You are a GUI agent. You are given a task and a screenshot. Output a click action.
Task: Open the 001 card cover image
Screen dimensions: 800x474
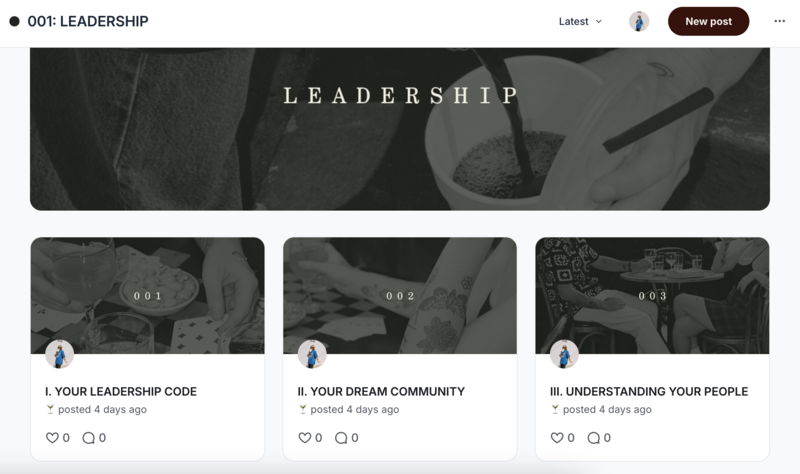147,295
